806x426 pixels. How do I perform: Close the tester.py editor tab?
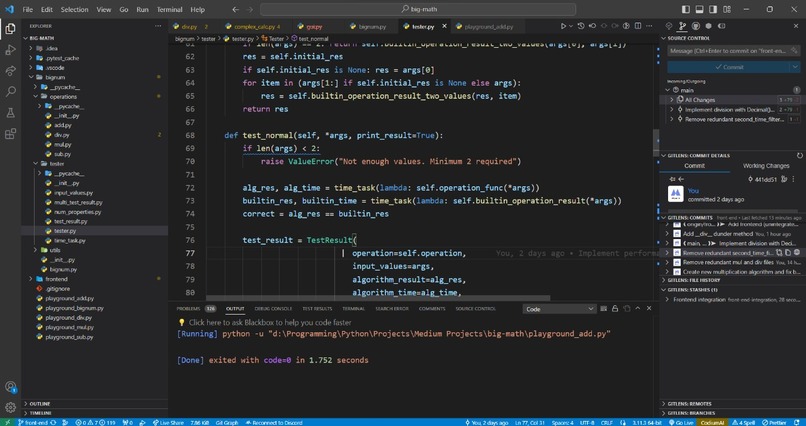pos(444,26)
